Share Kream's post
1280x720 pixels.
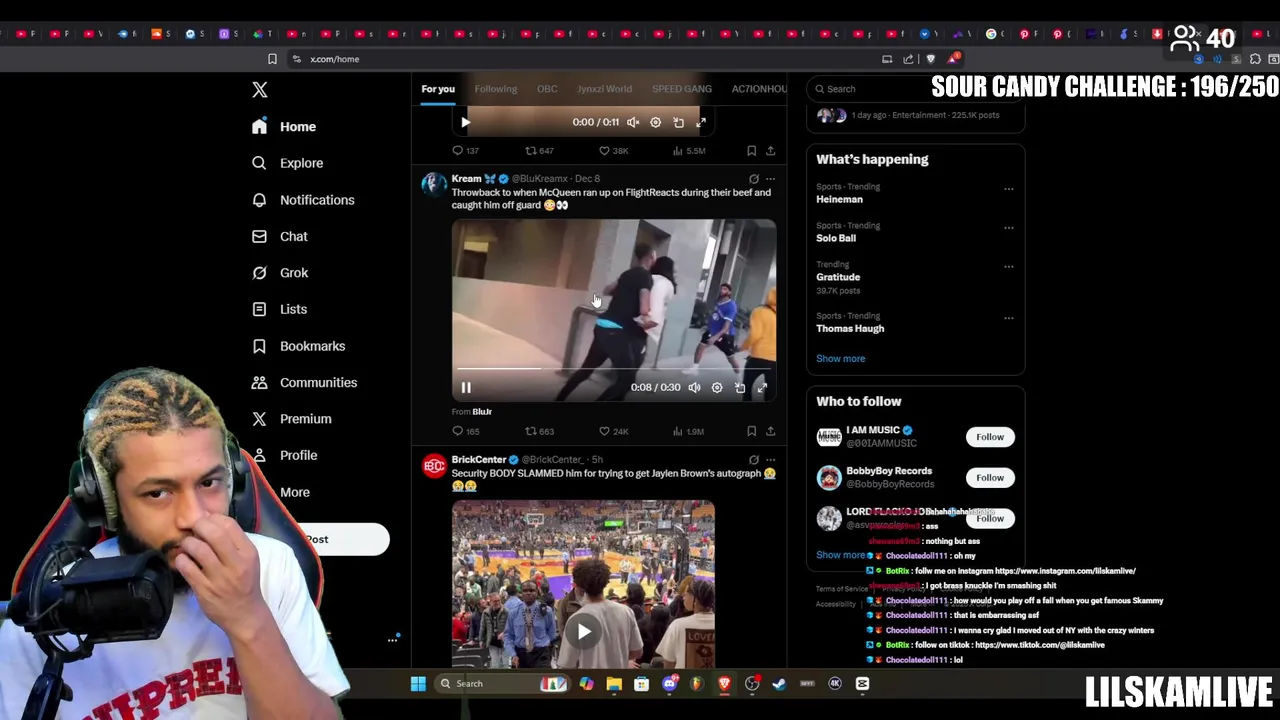click(770, 432)
